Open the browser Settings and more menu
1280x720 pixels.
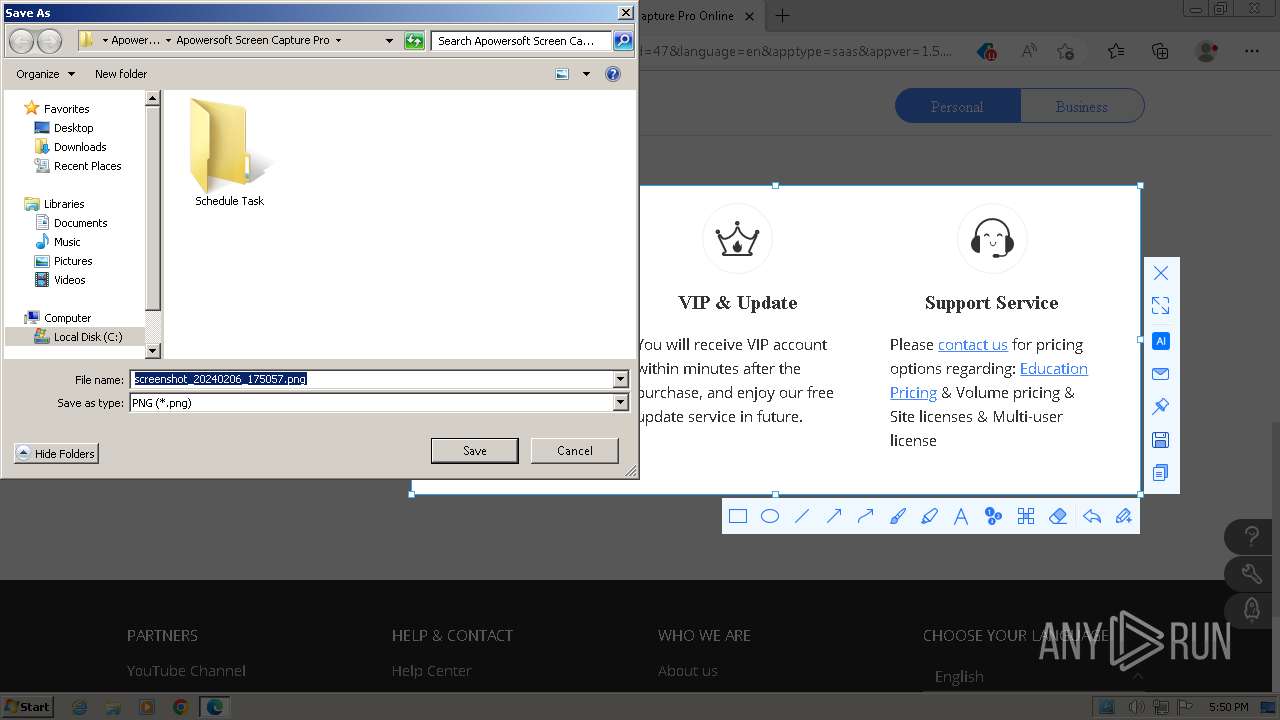tap(1252, 51)
